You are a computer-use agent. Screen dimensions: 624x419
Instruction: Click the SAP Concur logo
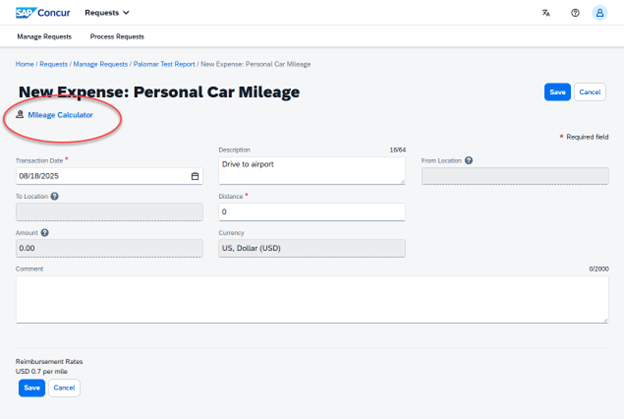[x=43, y=13]
